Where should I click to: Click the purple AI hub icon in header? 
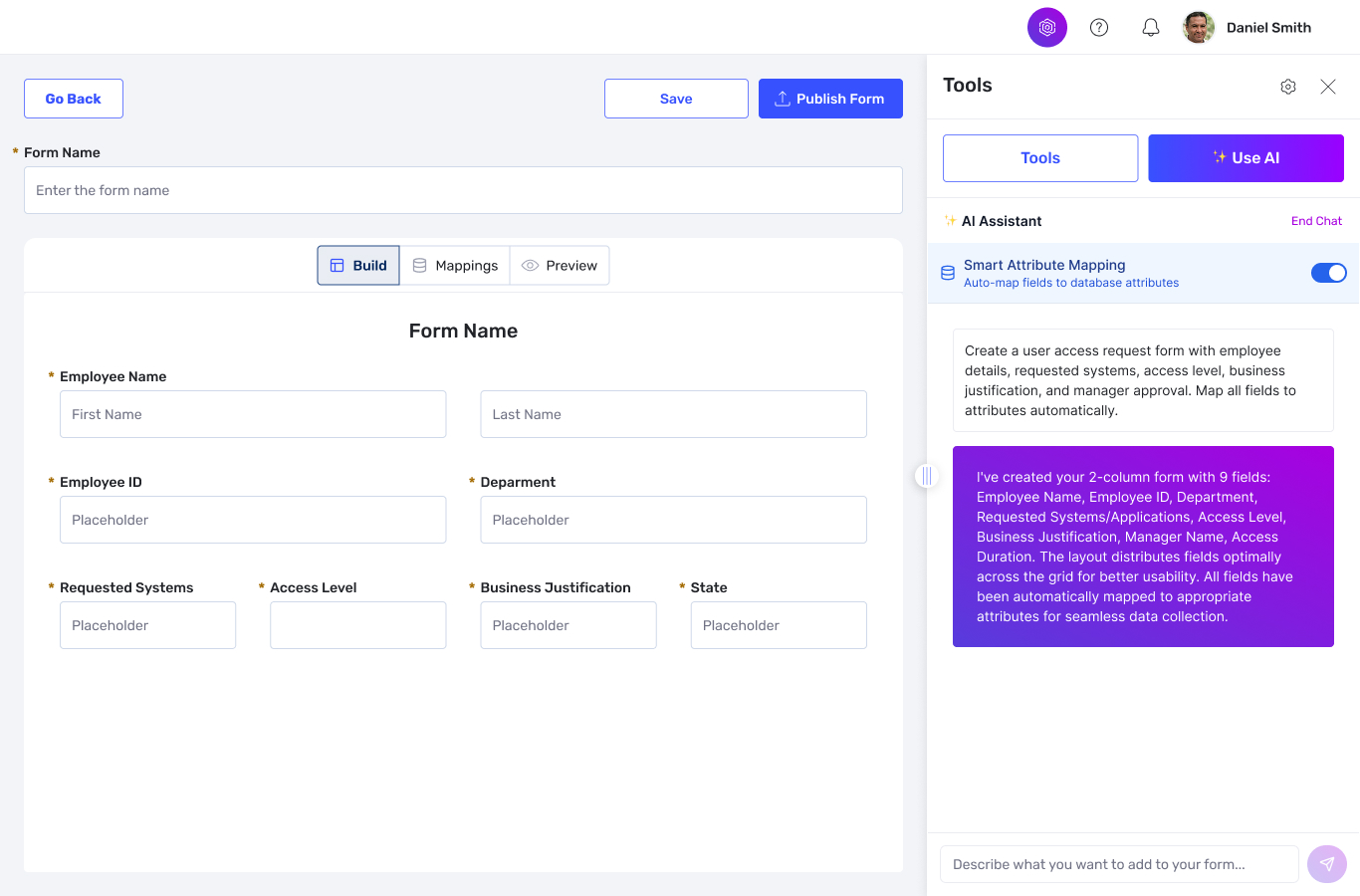pos(1046,28)
